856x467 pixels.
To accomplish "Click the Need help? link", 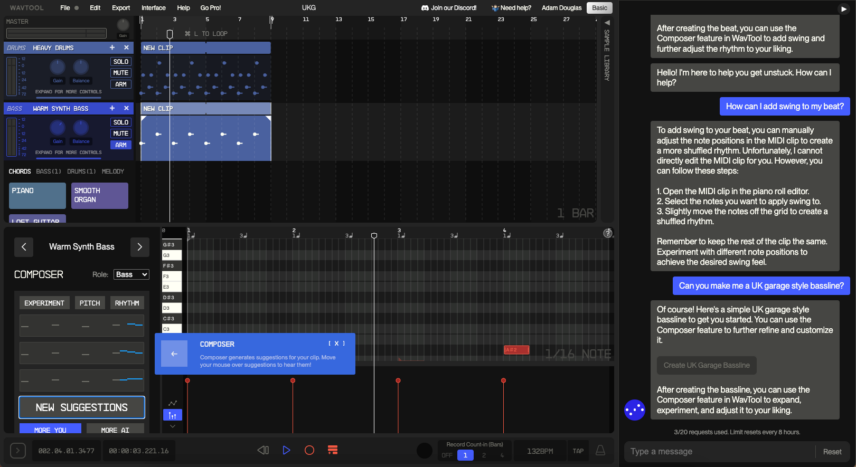I will tap(512, 8).
